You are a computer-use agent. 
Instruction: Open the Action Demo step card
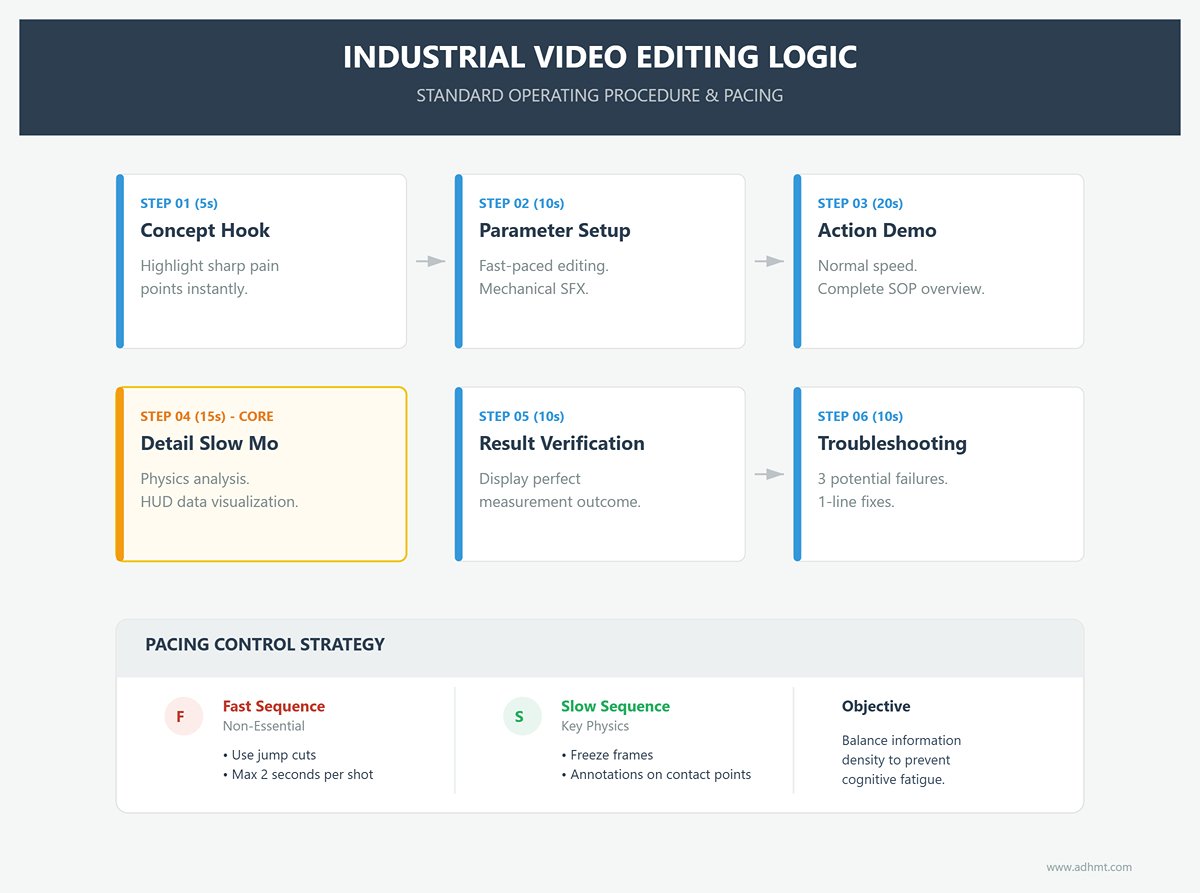point(939,261)
